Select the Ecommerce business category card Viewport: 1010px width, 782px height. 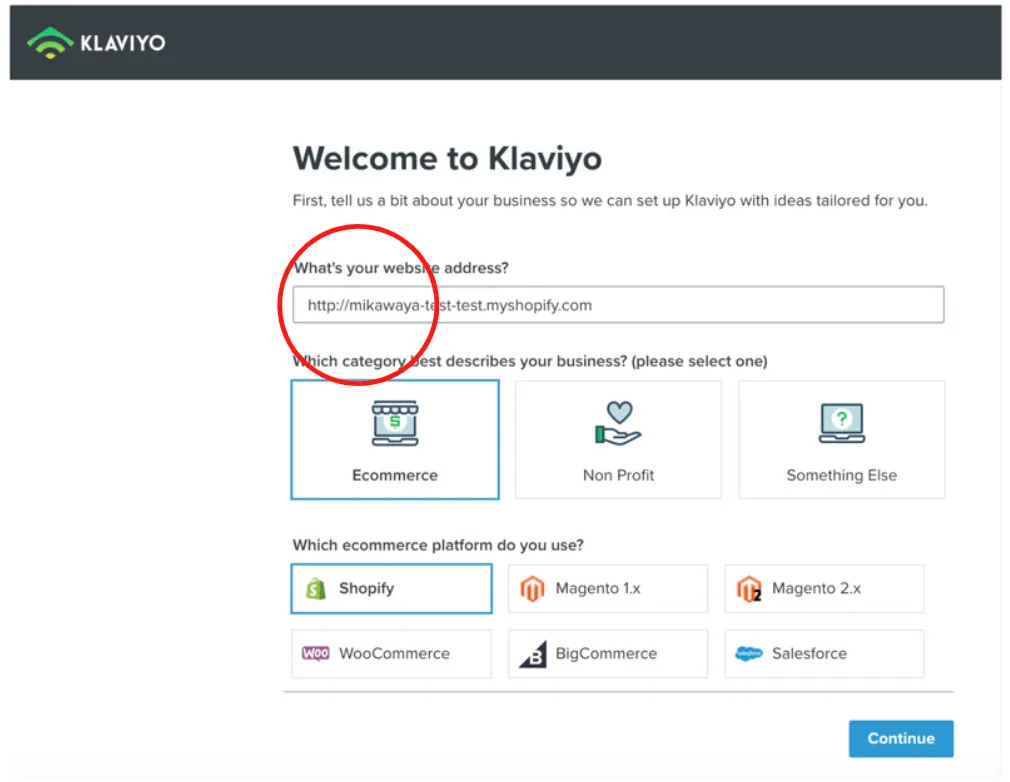click(395, 440)
